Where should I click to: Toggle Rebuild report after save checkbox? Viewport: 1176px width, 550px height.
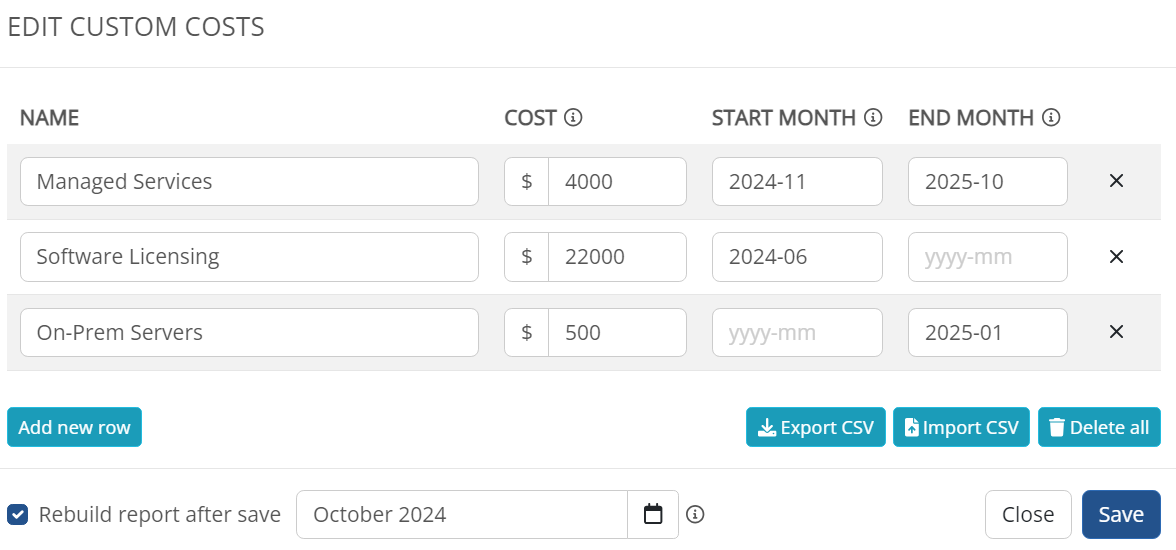(17, 515)
